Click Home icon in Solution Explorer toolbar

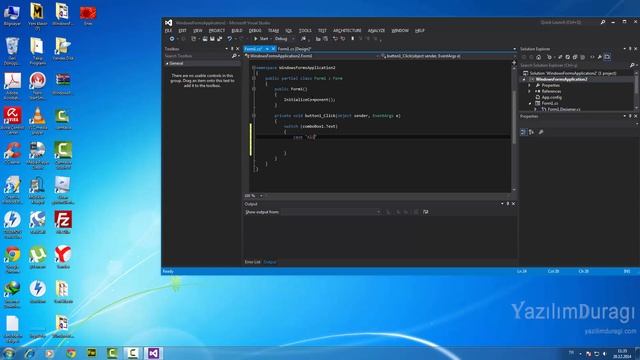539,57
